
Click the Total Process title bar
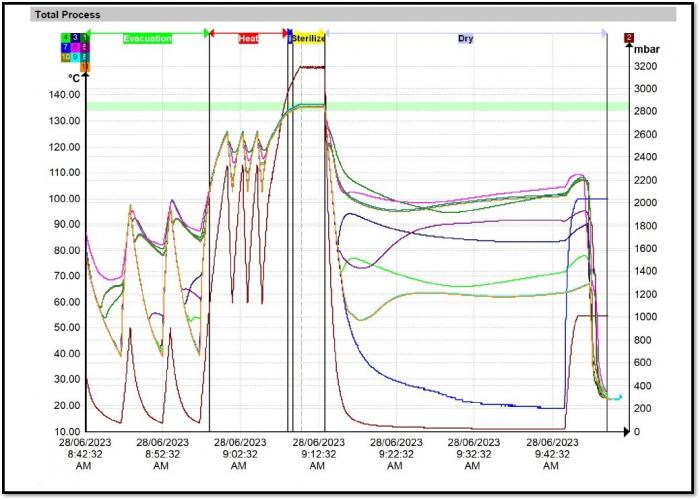(353, 14)
